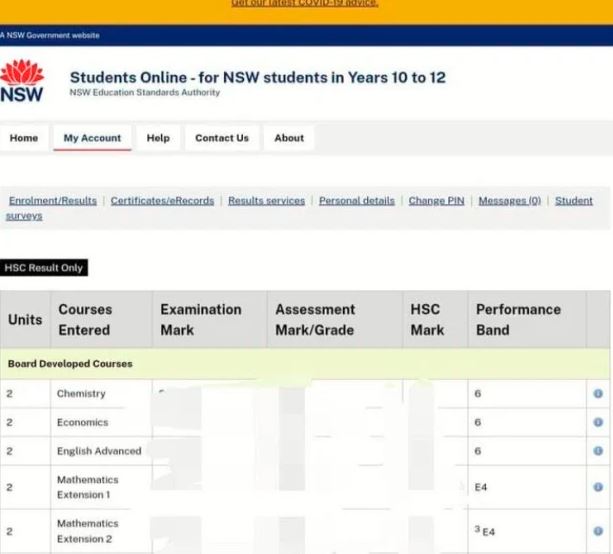Viewport: 613px width, 554px height.
Task: Click the NSW waratah logo
Action: pos(22,81)
